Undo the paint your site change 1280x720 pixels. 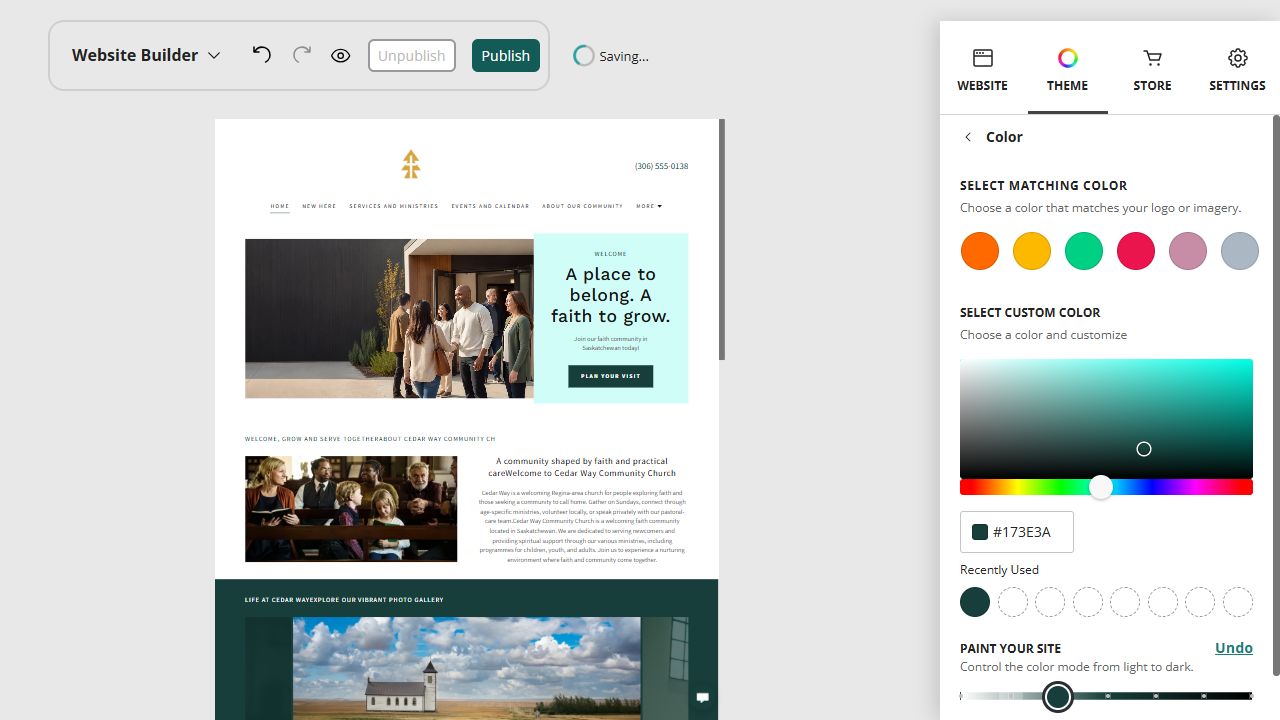(1234, 648)
